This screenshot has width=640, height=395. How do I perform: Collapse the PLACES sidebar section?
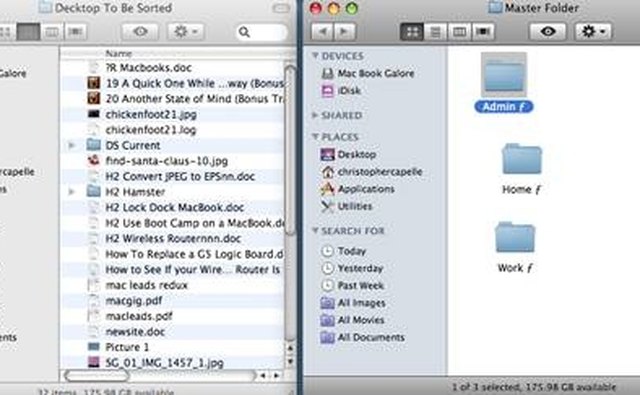click(x=315, y=136)
